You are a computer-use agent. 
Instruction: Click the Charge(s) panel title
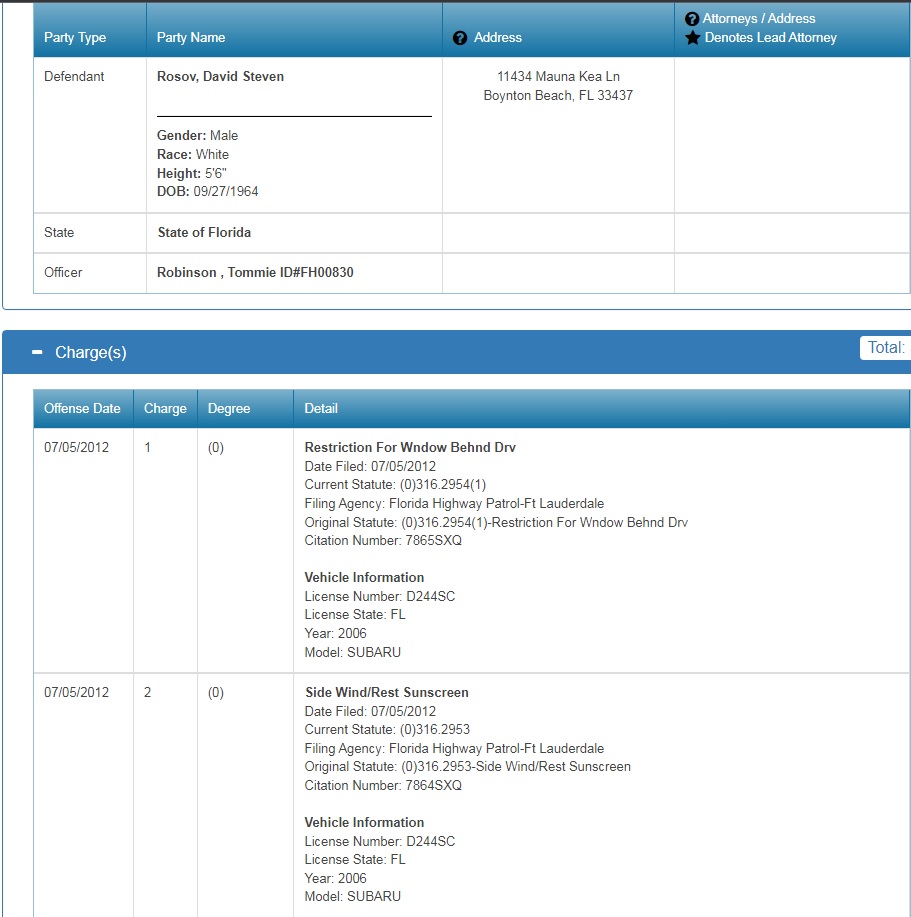pos(91,353)
